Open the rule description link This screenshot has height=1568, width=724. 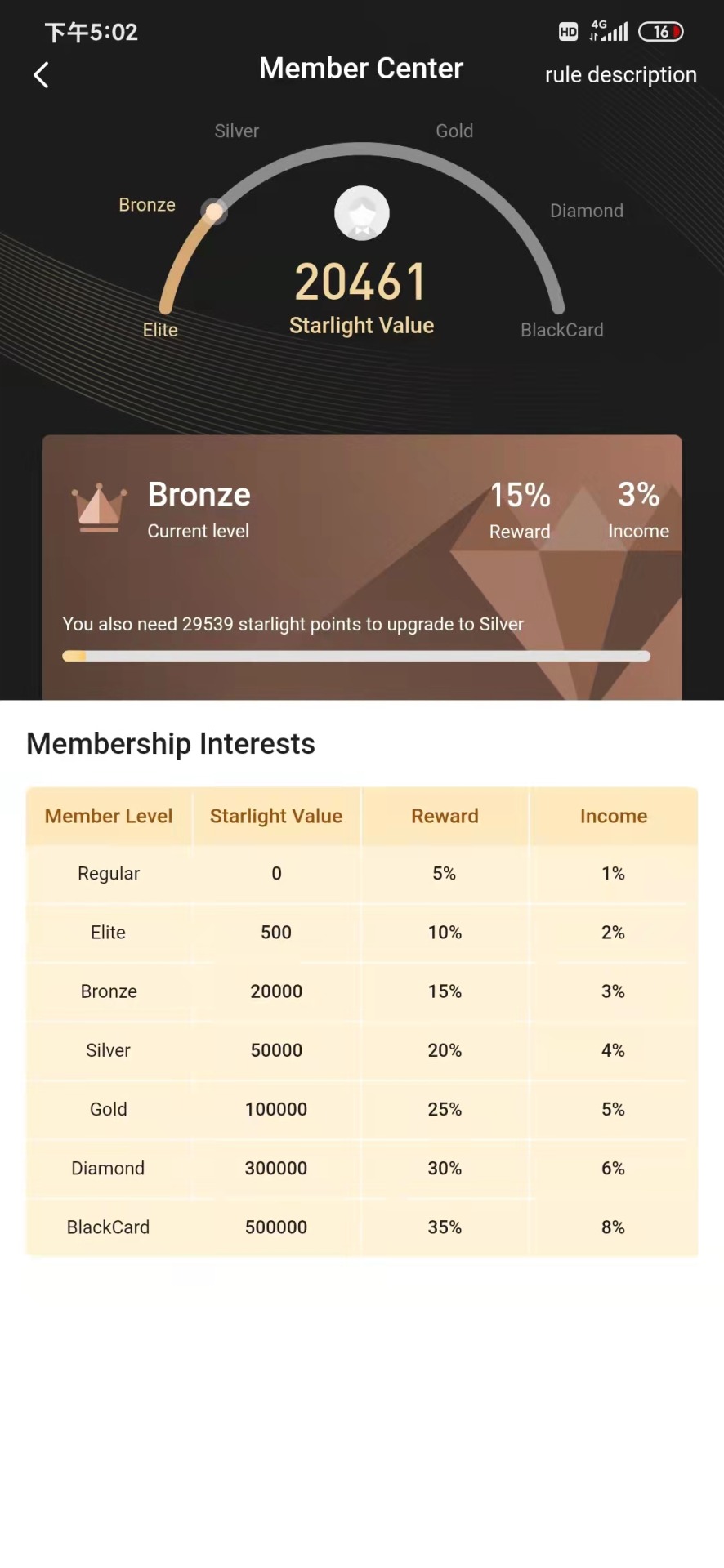[x=620, y=75]
